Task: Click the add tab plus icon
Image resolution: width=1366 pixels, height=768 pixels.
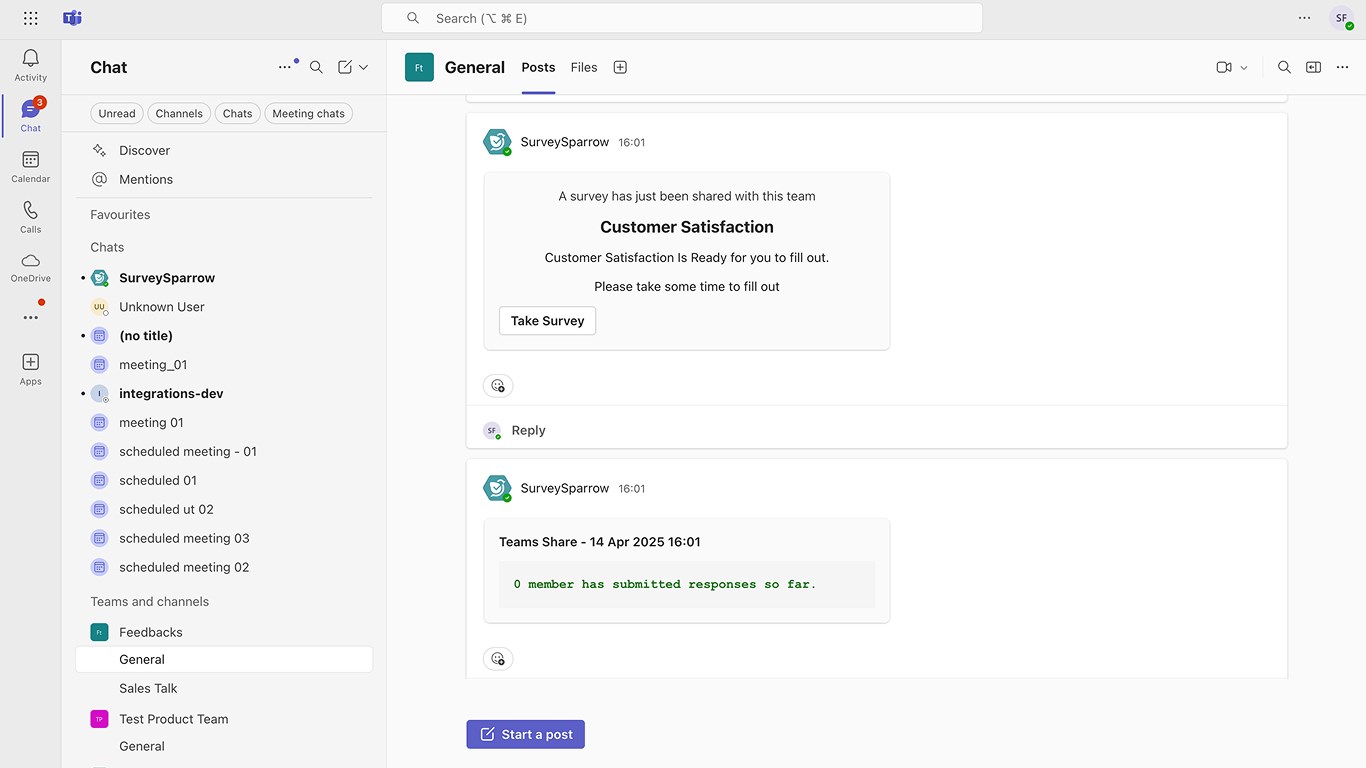Action: 620,67
